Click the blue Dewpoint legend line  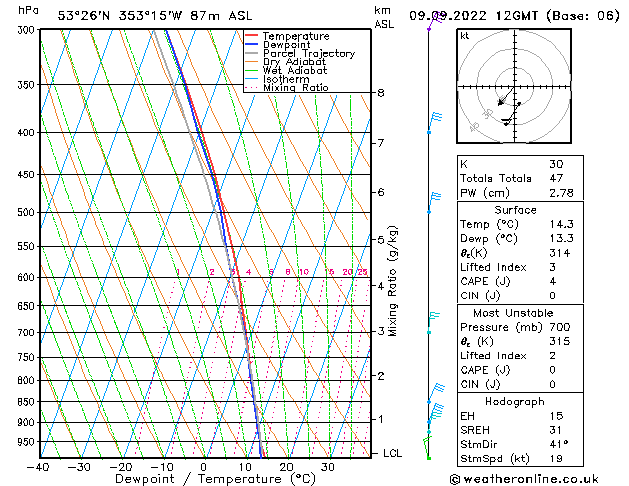[x=252, y=45]
